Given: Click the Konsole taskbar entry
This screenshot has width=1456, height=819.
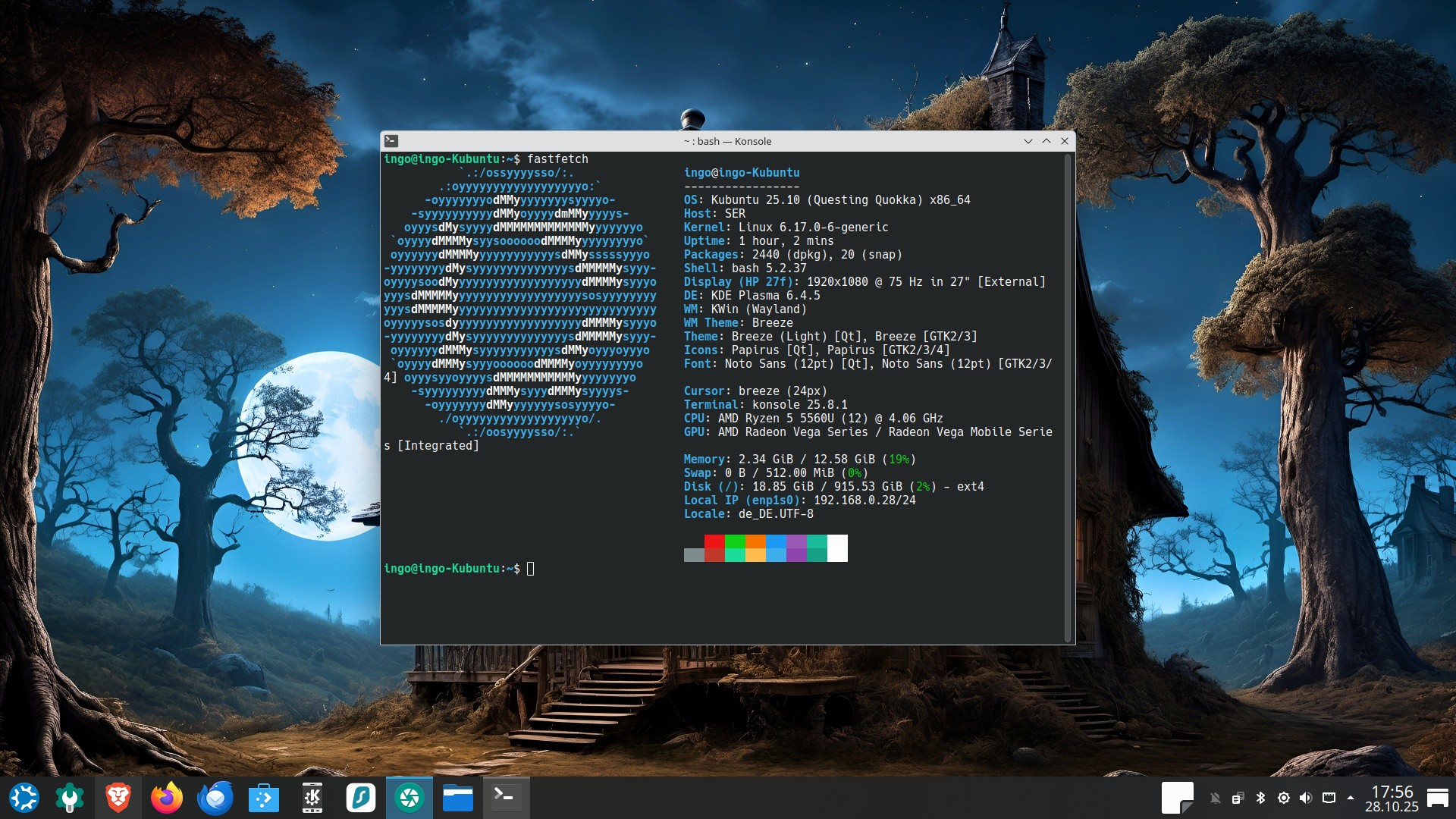Looking at the screenshot, I should (505, 798).
